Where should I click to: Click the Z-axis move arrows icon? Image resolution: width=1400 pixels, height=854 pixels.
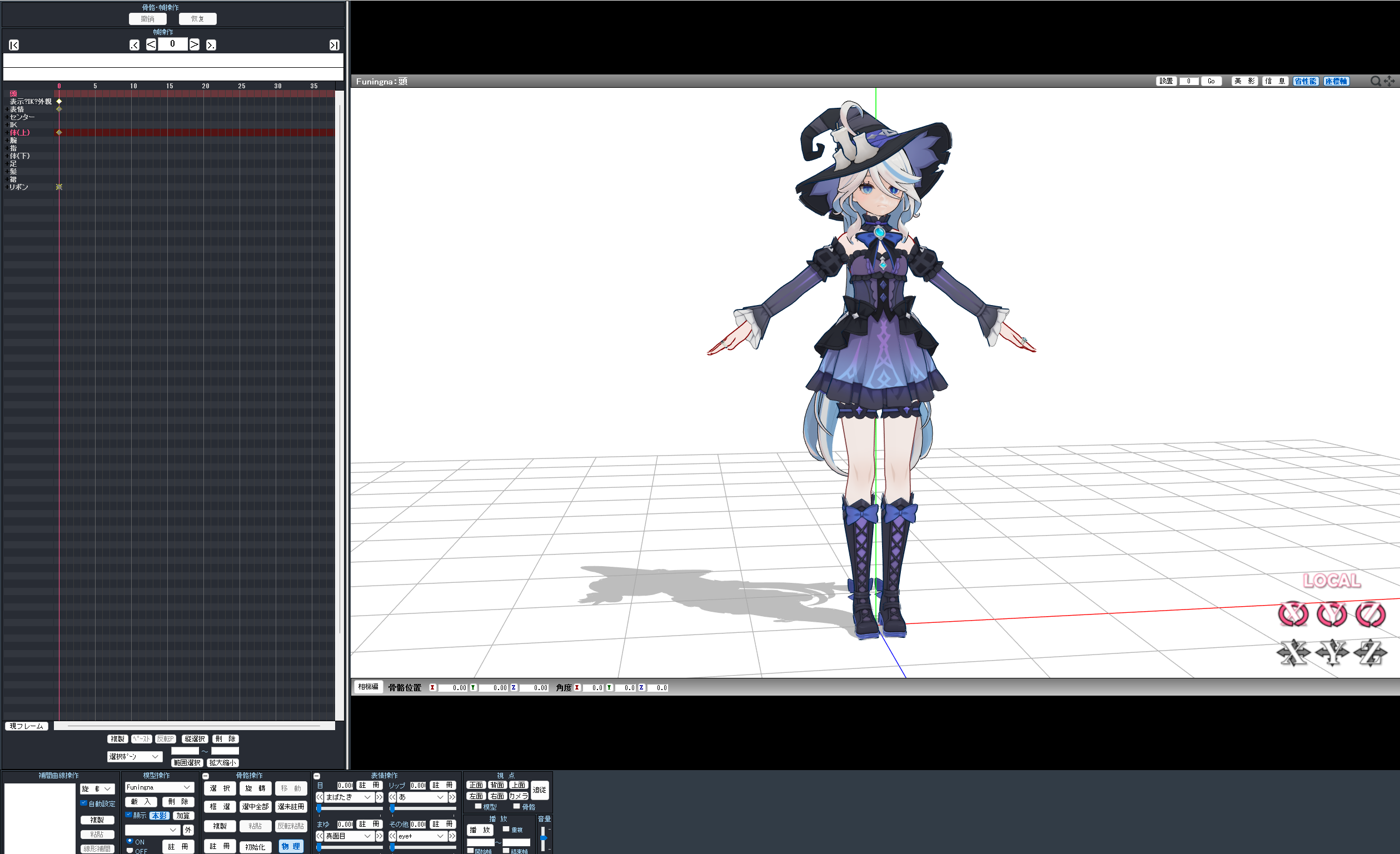[x=1371, y=652]
